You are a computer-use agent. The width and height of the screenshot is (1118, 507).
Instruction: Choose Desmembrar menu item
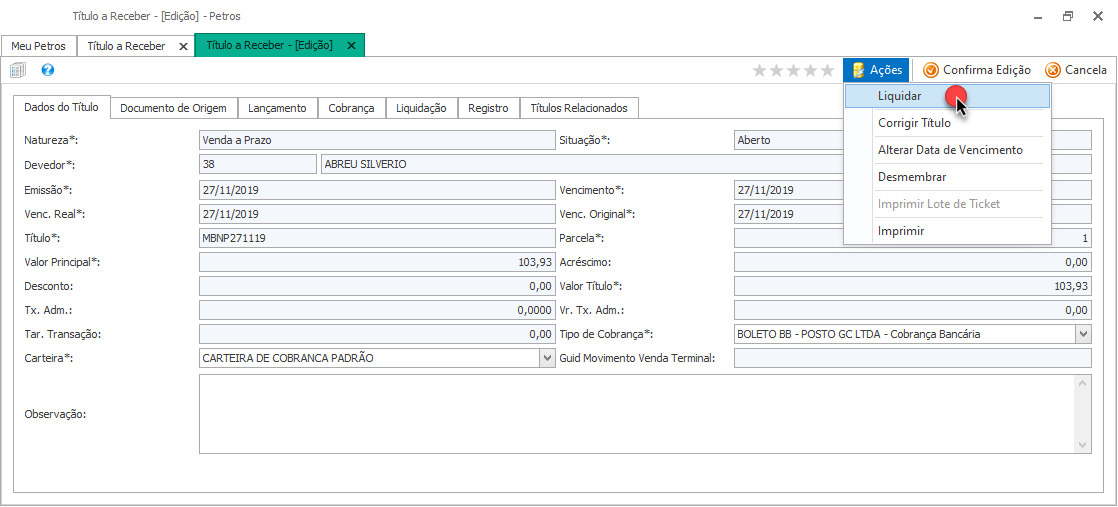pos(947,177)
